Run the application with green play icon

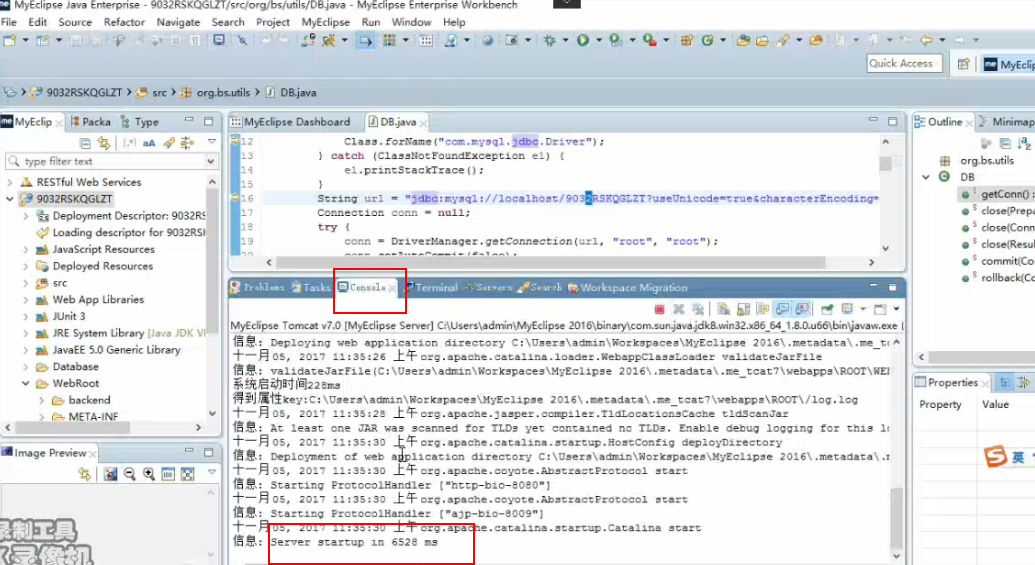point(583,40)
